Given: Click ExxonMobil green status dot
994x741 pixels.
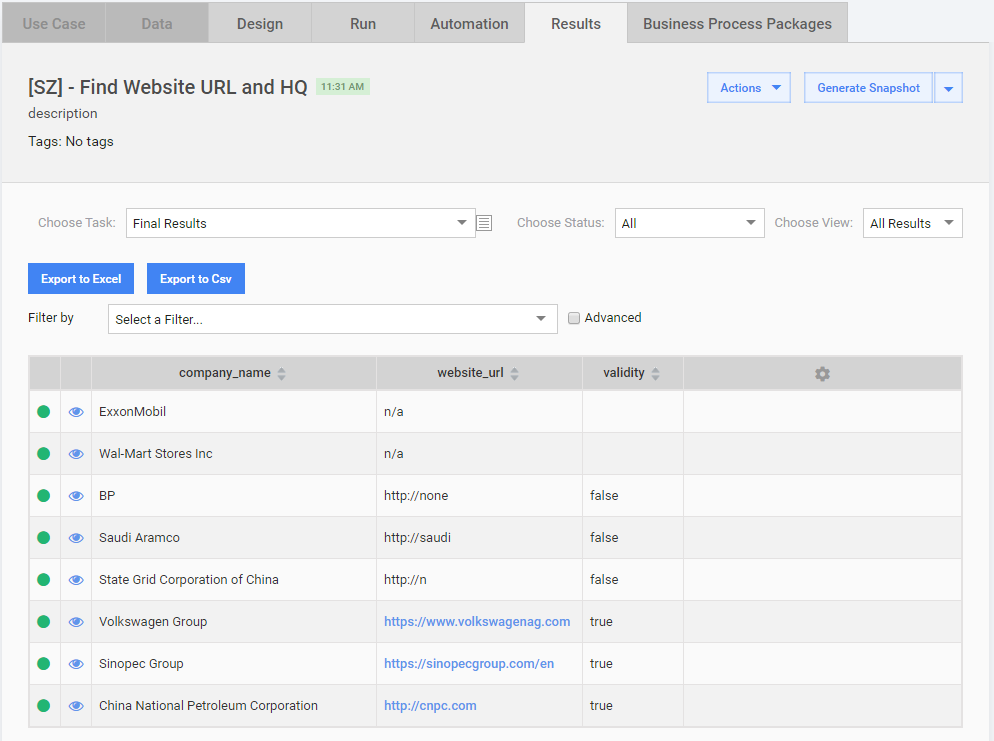Looking at the screenshot, I should pyautogui.click(x=44, y=411).
